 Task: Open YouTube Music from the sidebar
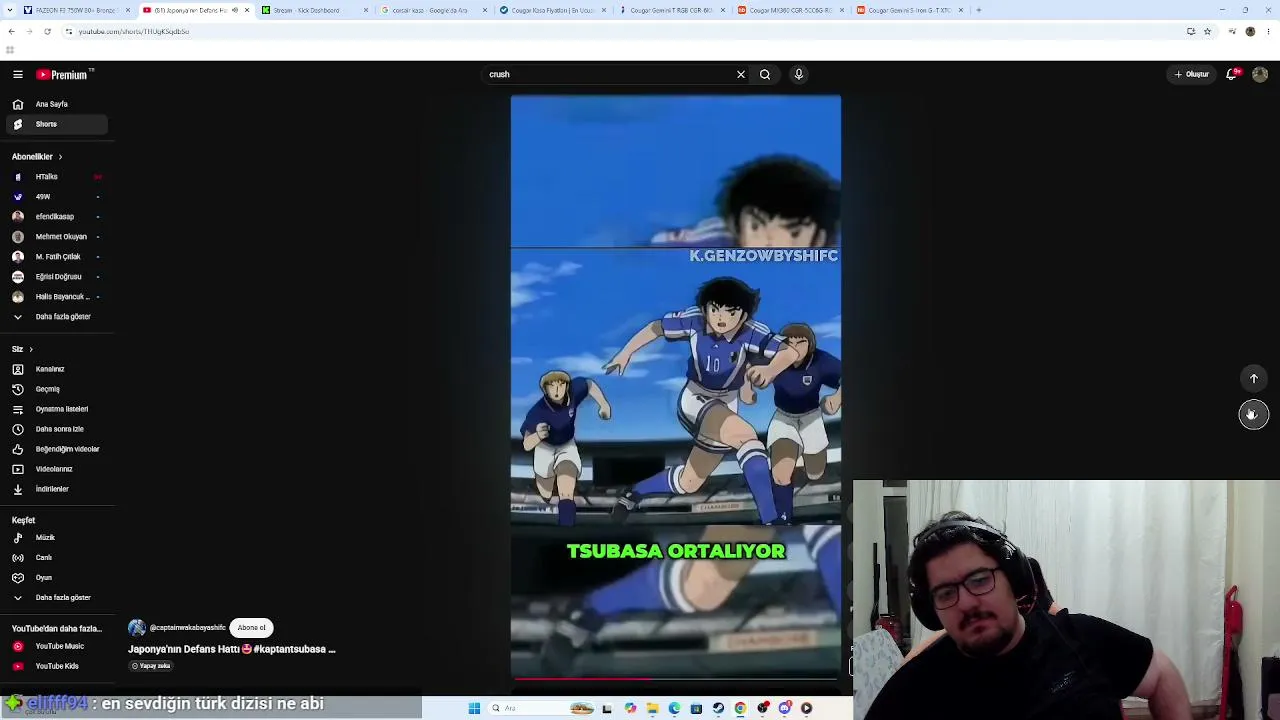(57, 646)
